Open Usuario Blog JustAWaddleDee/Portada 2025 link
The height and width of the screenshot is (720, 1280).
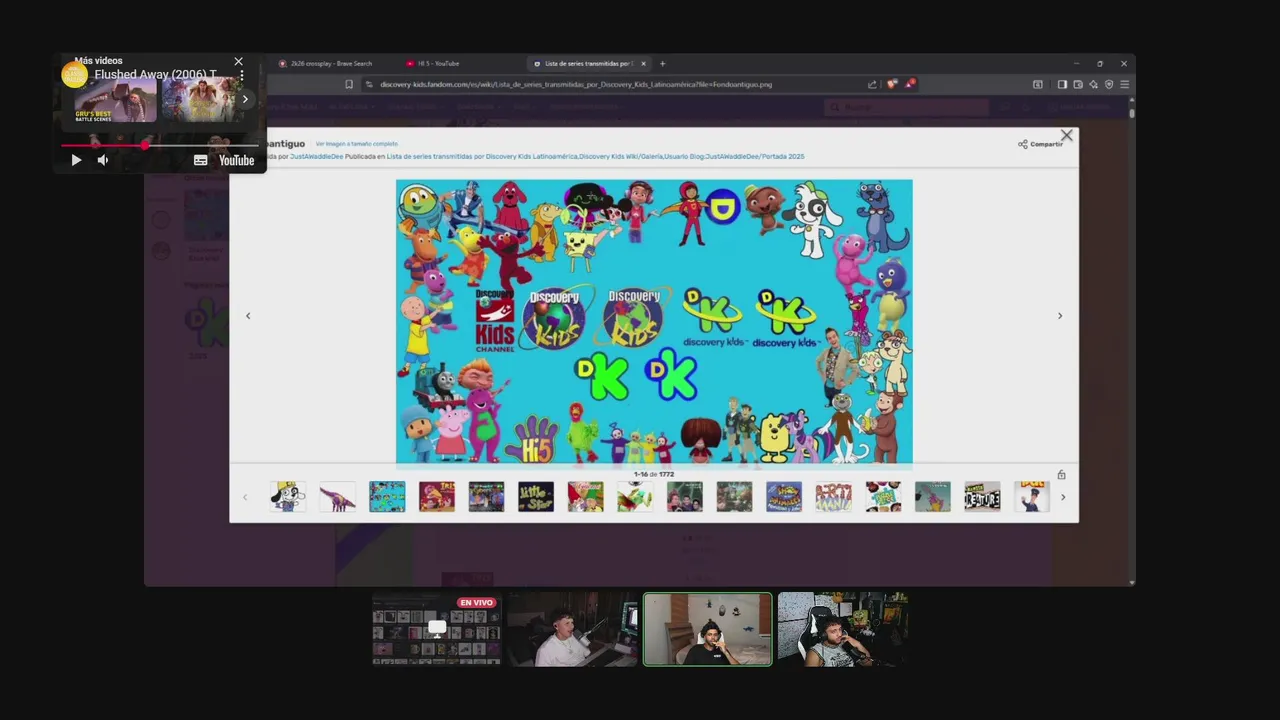point(734,156)
